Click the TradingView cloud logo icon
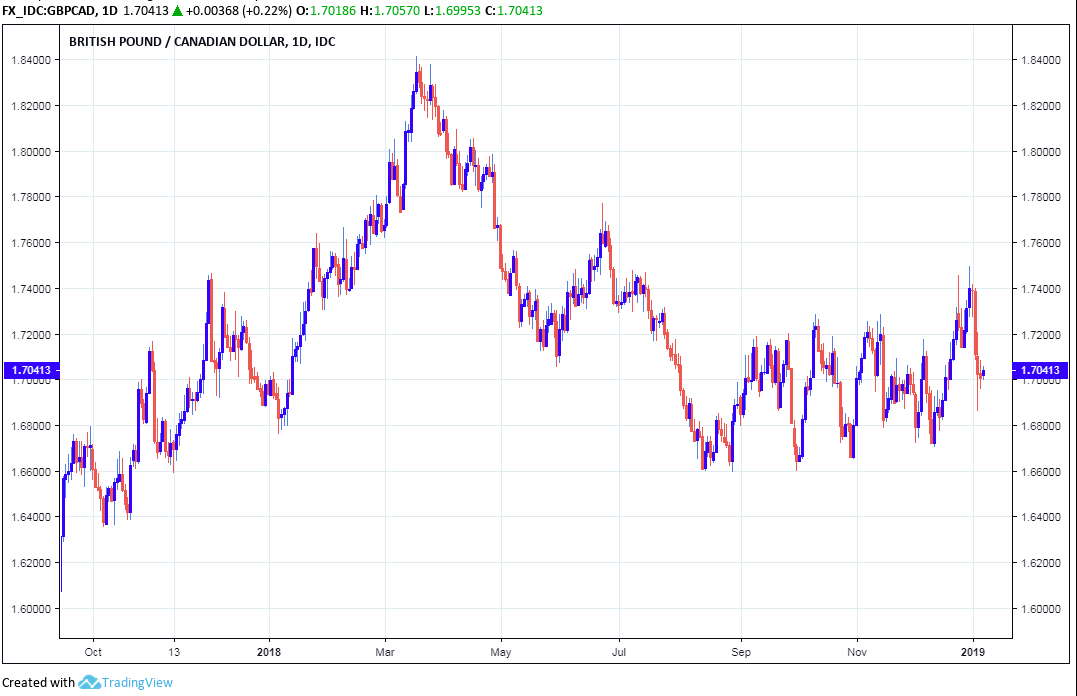 [x=88, y=683]
